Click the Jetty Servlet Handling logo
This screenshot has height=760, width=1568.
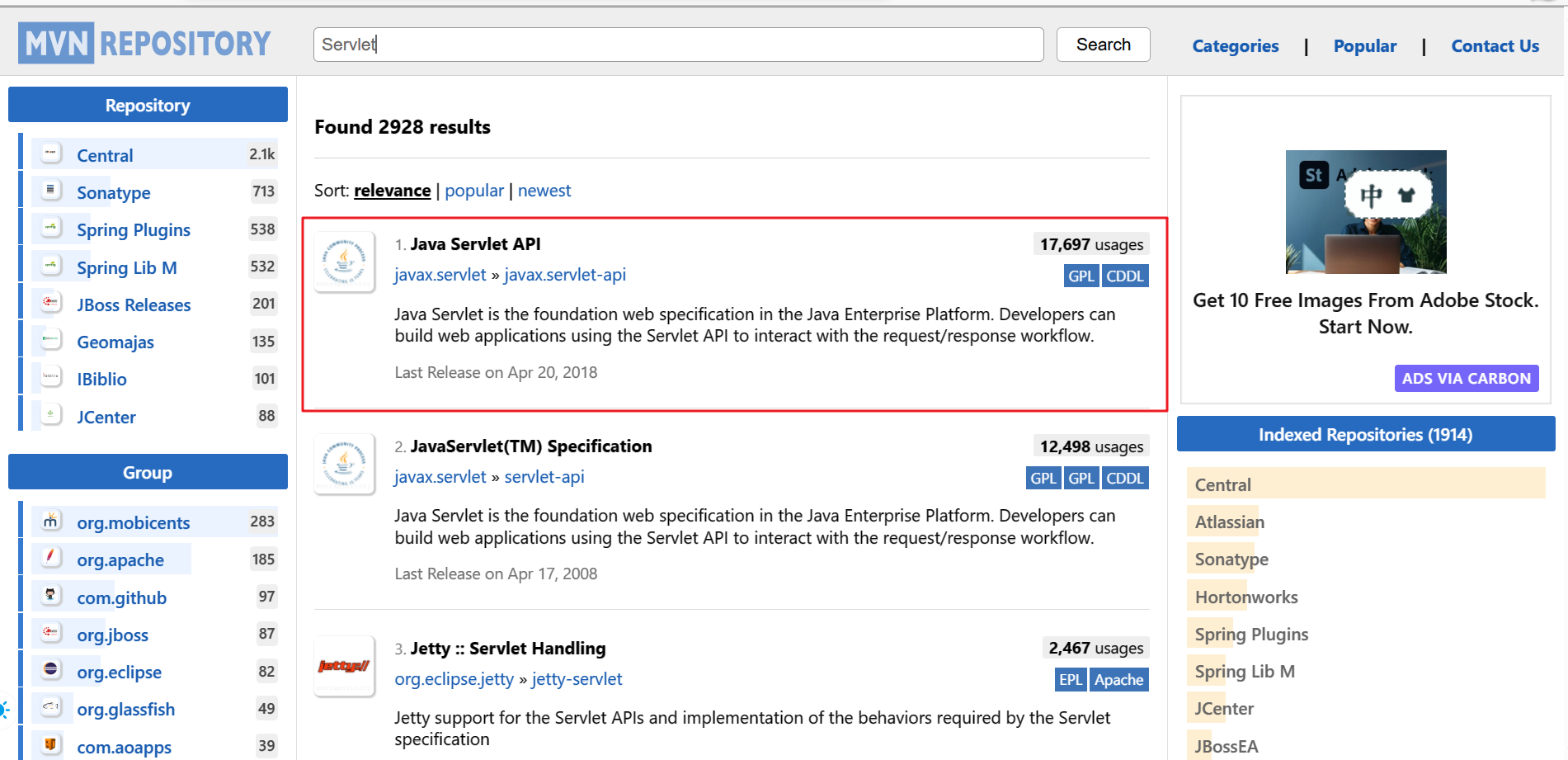tap(345, 666)
